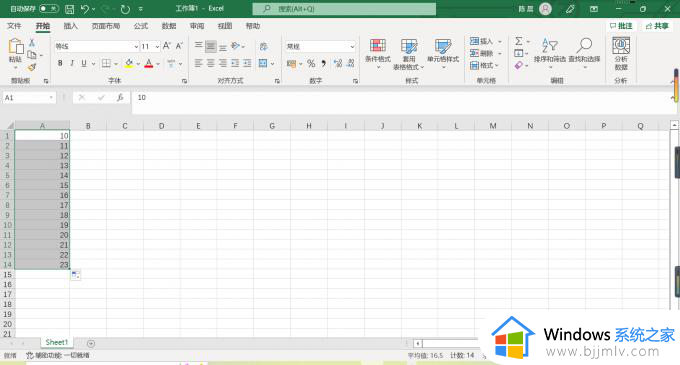This screenshot has width=680, height=365.
Task: Click the Format Painter brush icon
Action: coord(32,67)
